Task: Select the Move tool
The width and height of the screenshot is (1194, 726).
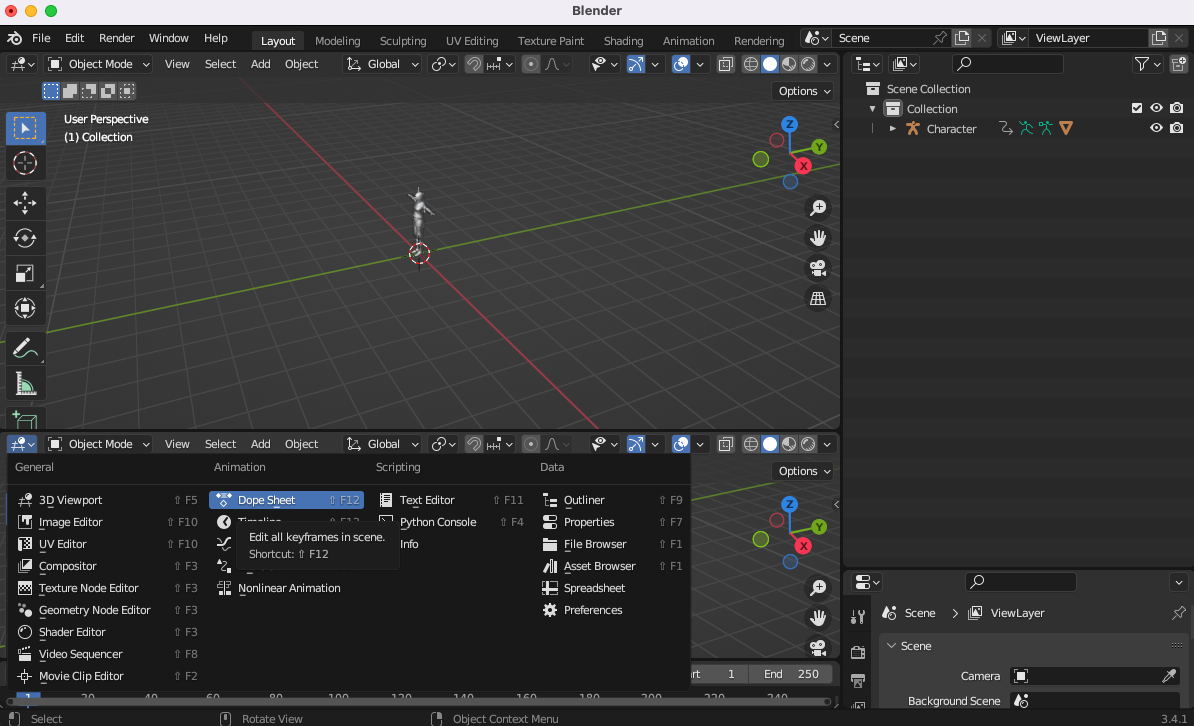Action: 25,203
